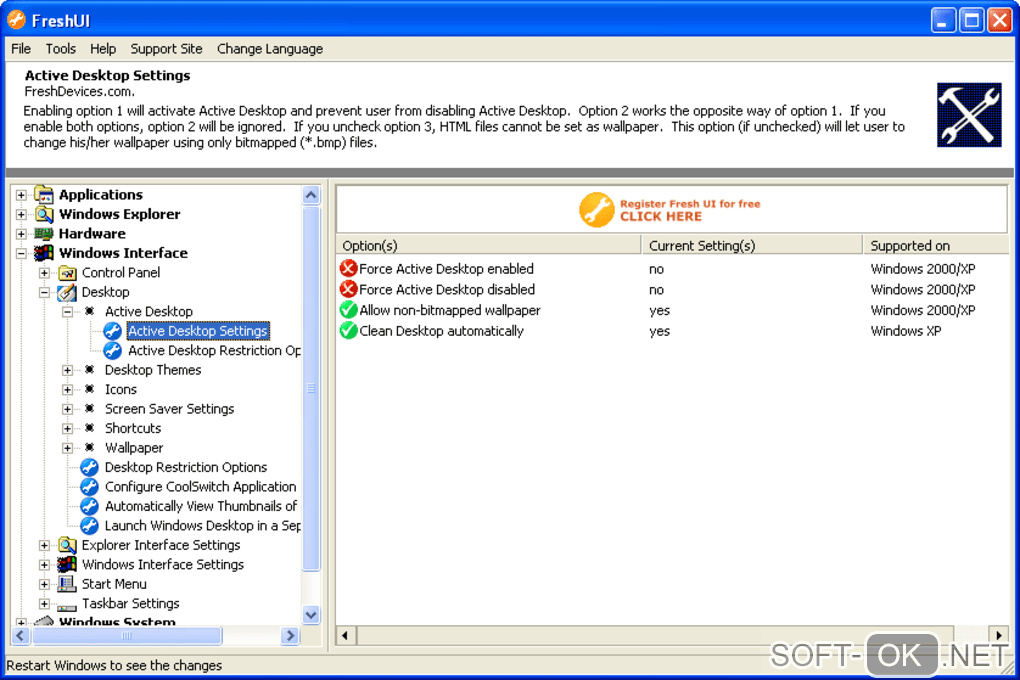The height and width of the screenshot is (680, 1020).
Task: Expand the Wallpaper tree node
Action: [67, 448]
